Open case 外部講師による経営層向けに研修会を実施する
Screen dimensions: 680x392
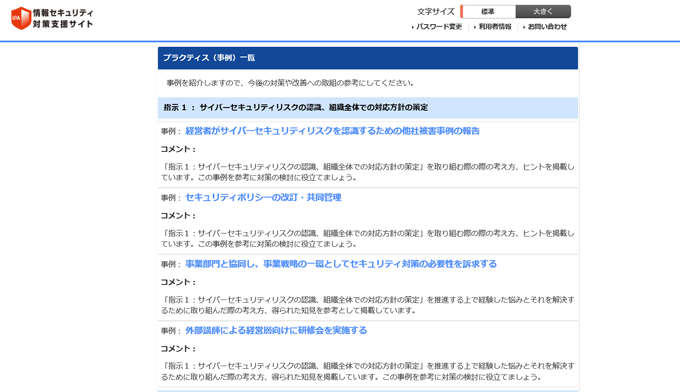click(x=276, y=330)
